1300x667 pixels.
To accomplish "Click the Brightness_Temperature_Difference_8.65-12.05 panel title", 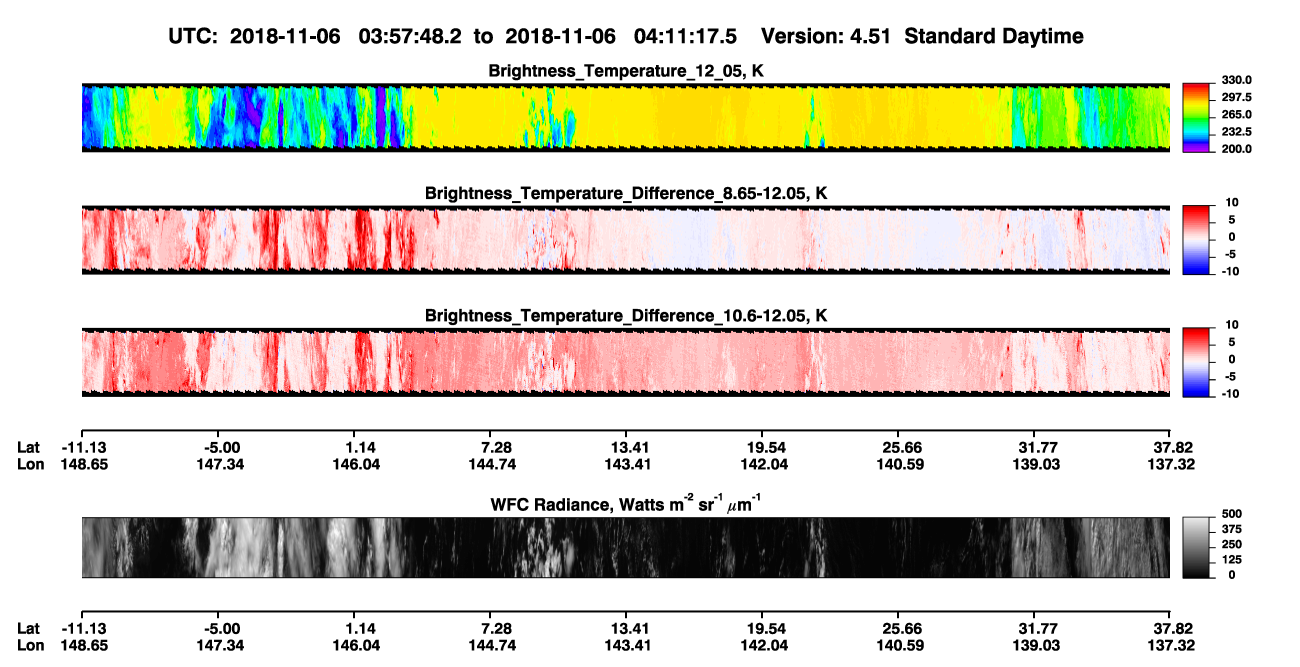I will 626,193.
